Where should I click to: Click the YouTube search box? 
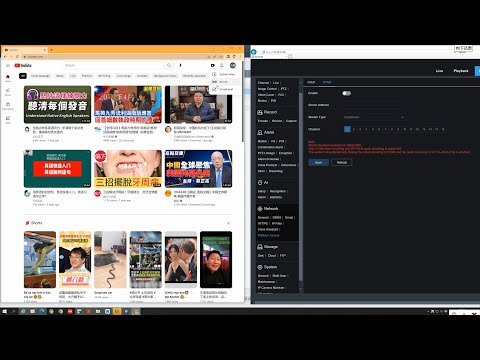113,65
